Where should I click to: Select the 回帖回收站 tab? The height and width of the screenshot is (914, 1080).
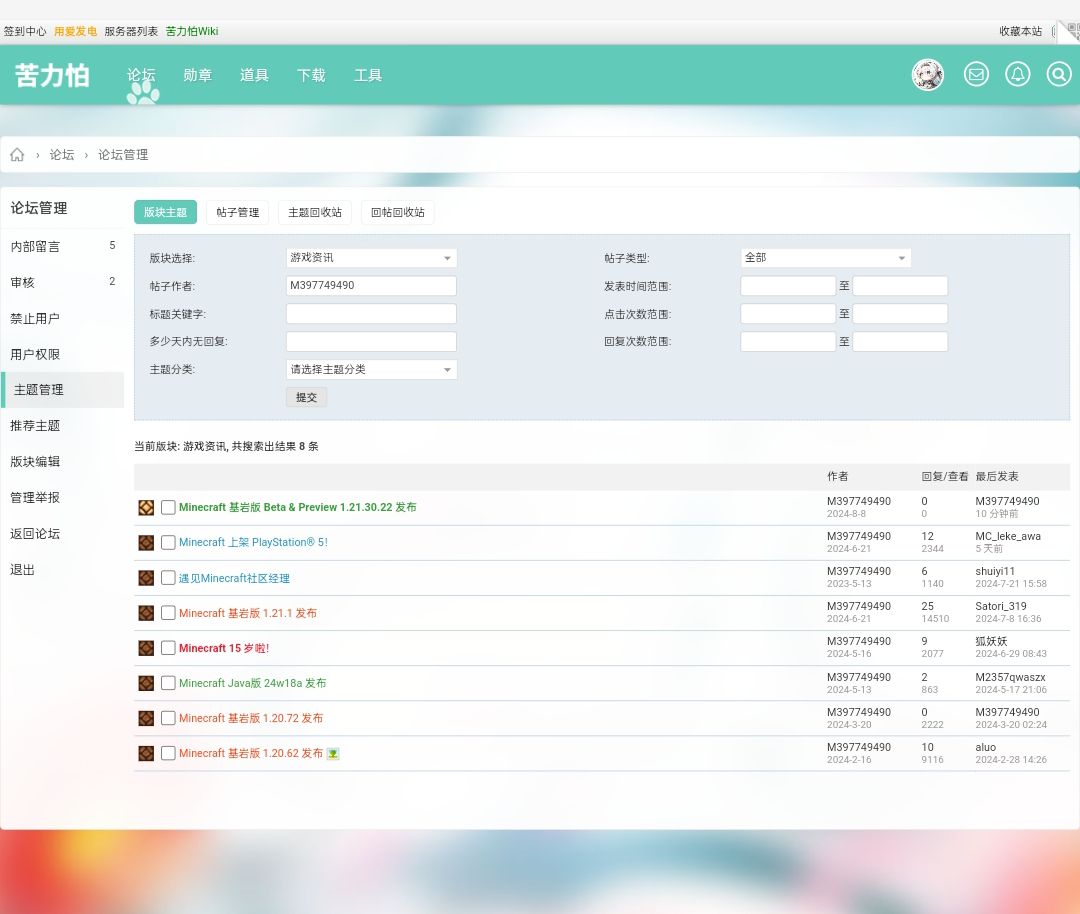coord(397,212)
